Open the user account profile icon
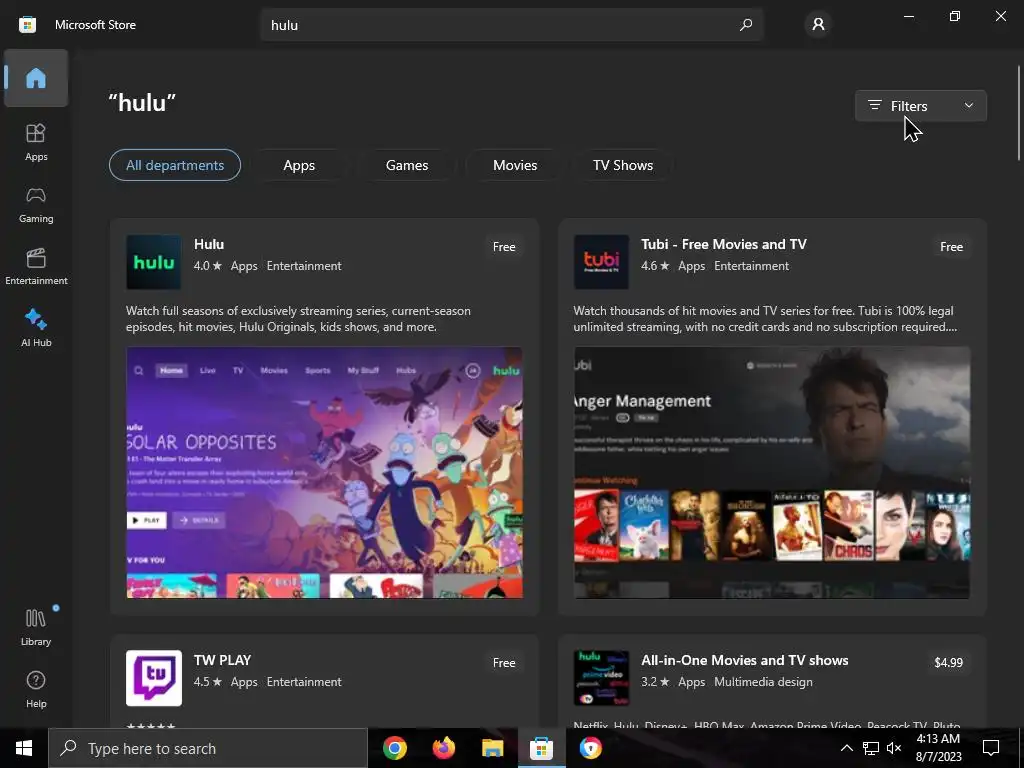Image resolution: width=1024 pixels, height=768 pixels. click(818, 25)
